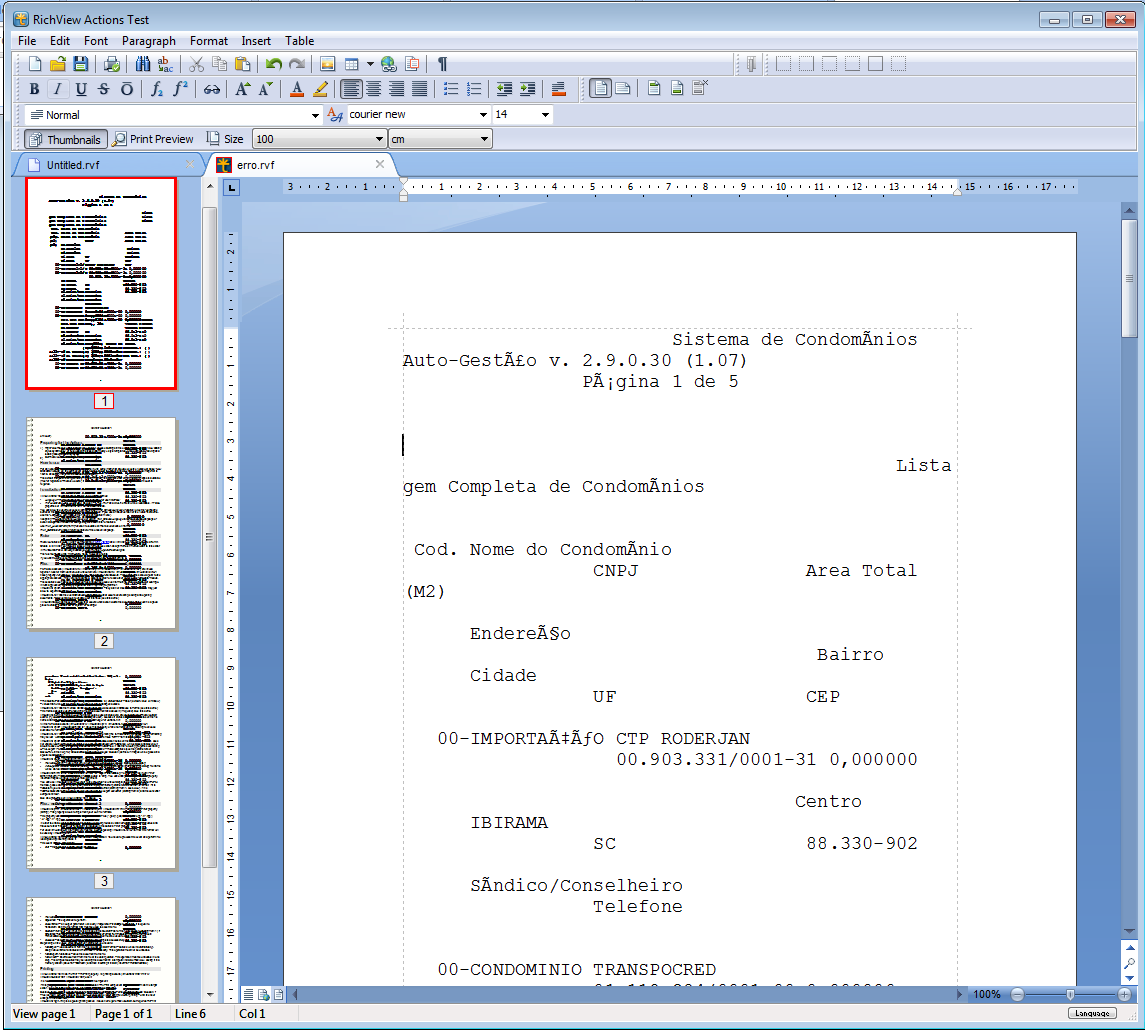1145x1032 pixels.
Task: Click the Zoom in plus button
Action: pyautogui.click(x=1125, y=995)
